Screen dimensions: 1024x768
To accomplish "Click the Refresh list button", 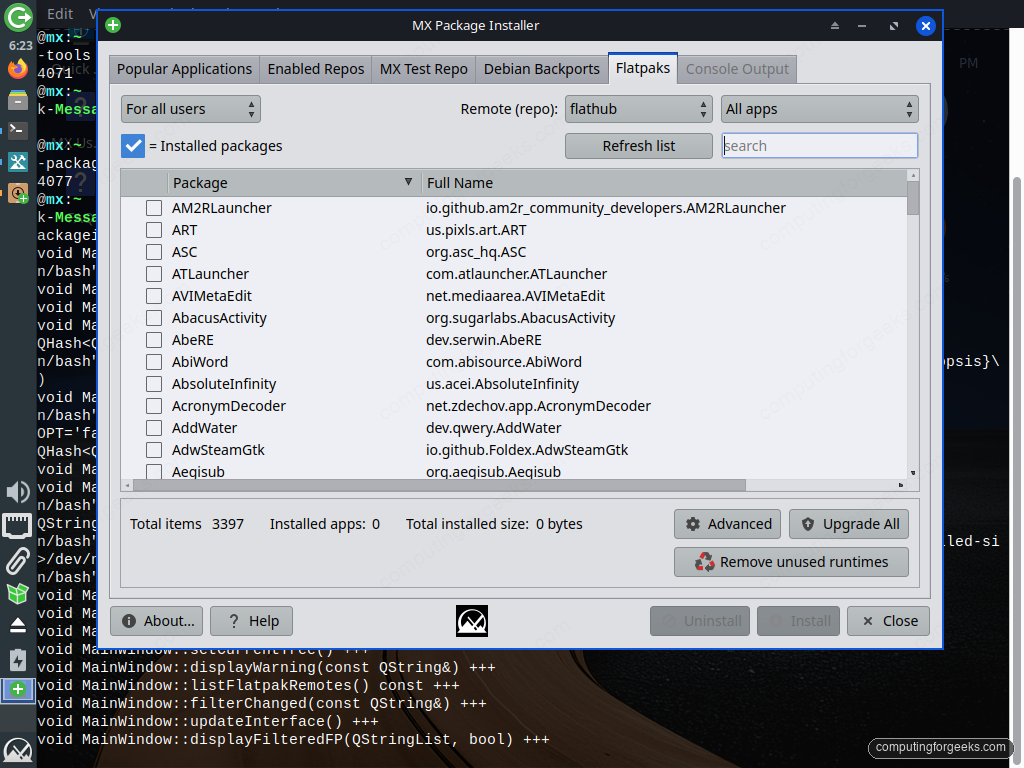I will (x=638, y=146).
